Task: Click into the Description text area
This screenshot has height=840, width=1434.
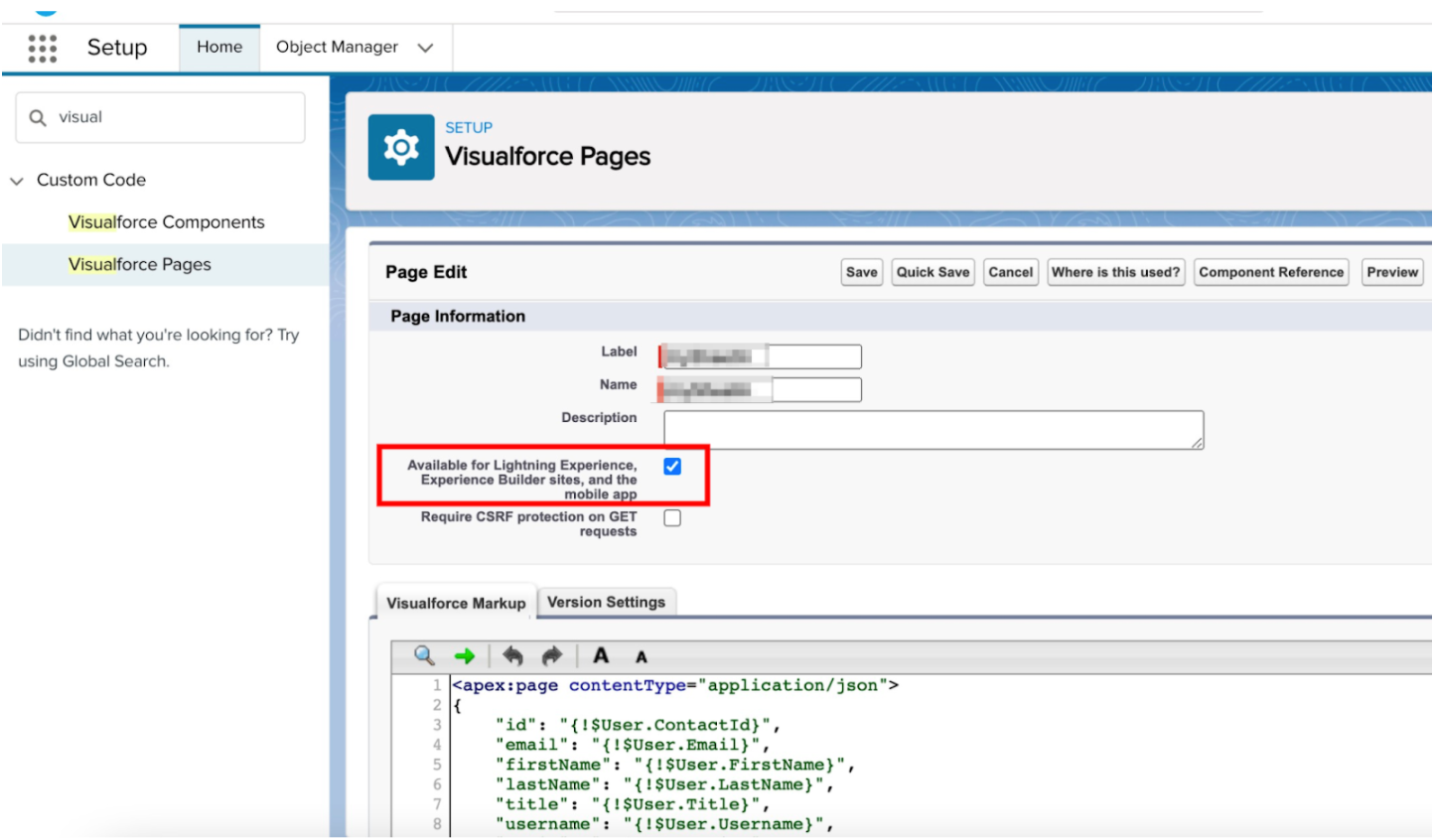Action: tap(933, 430)
